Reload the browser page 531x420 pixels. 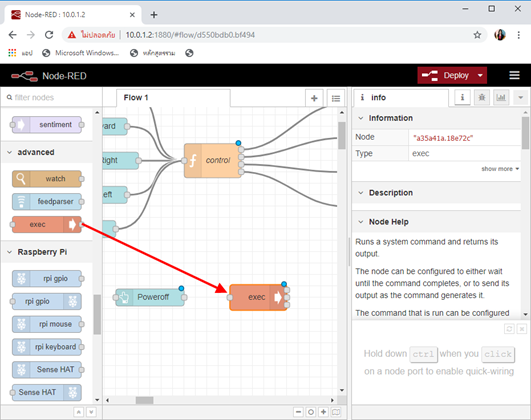49,35
